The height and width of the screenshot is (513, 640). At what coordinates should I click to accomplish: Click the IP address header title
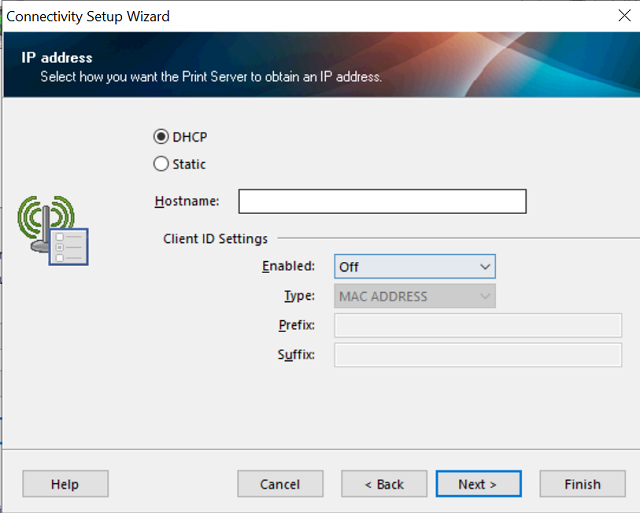coord(57,58)
